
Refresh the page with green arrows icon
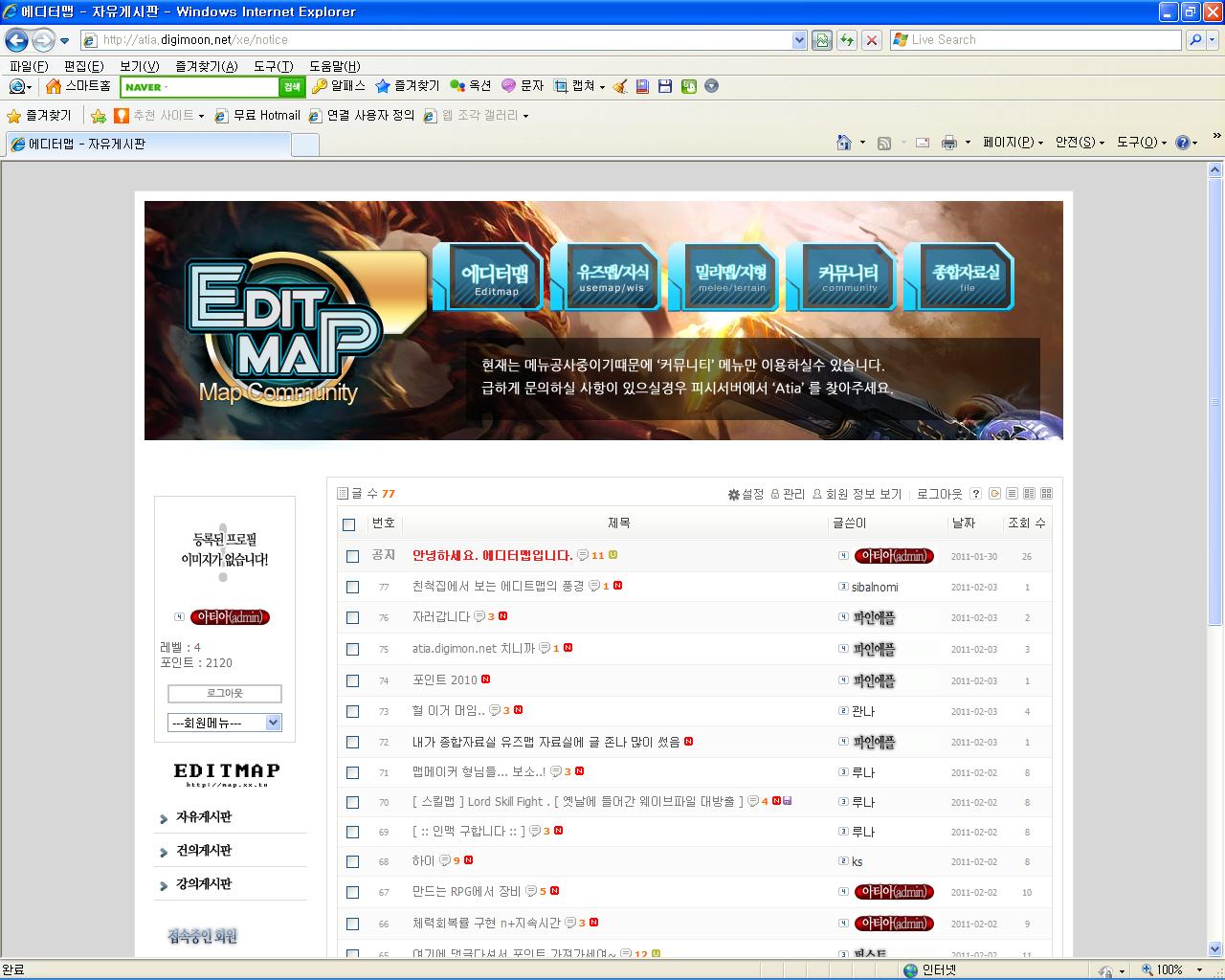click(x=846, y=40)
